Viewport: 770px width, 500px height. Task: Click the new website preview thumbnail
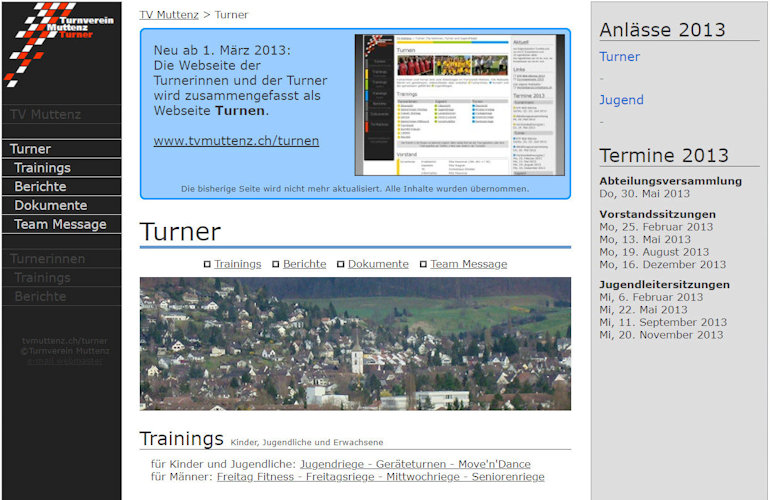tap(460, 105)
